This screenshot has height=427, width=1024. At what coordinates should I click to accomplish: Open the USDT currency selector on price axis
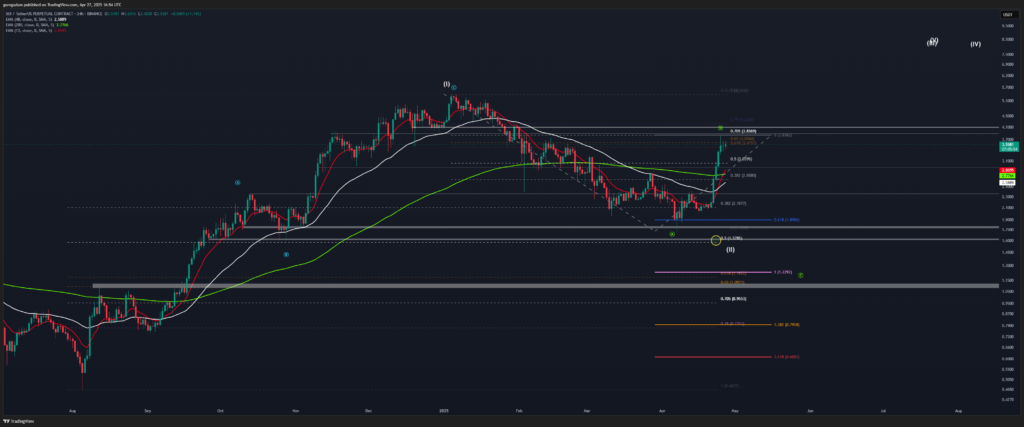1005,12
